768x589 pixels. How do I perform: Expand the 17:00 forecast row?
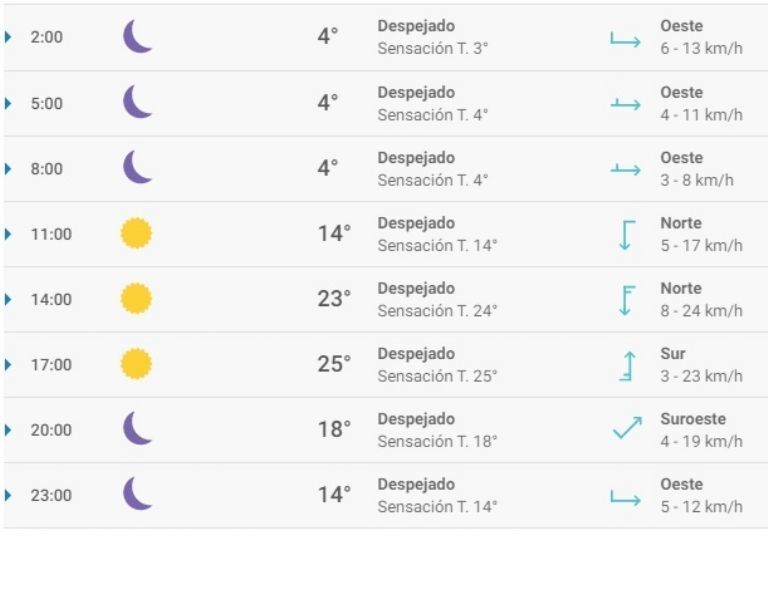(x=9, y=365)
